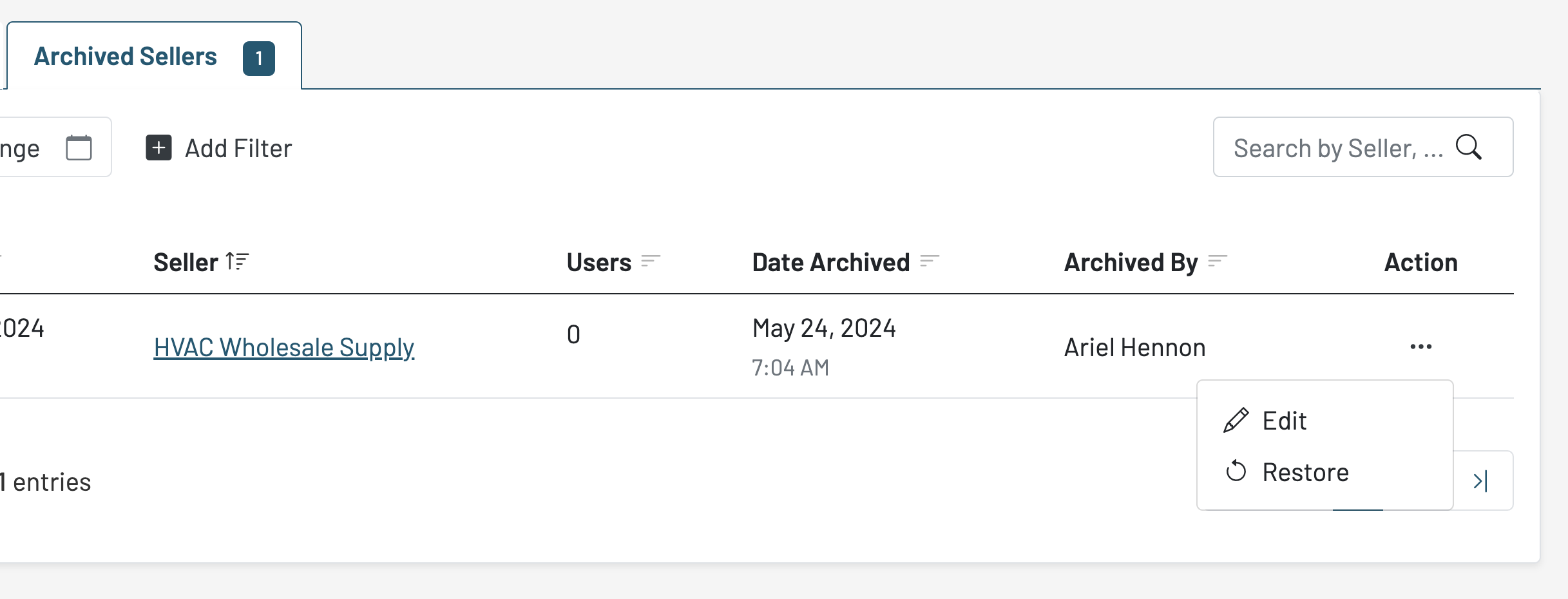The image size is (1568, 599).
Task: Focus the Search by Seller field
Action: point(1337,149)
